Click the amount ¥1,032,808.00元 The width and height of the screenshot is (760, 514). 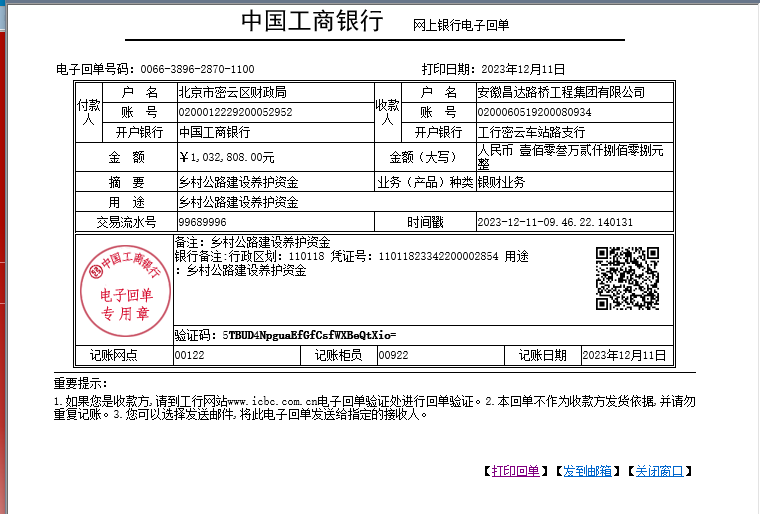tap(226, 157)
